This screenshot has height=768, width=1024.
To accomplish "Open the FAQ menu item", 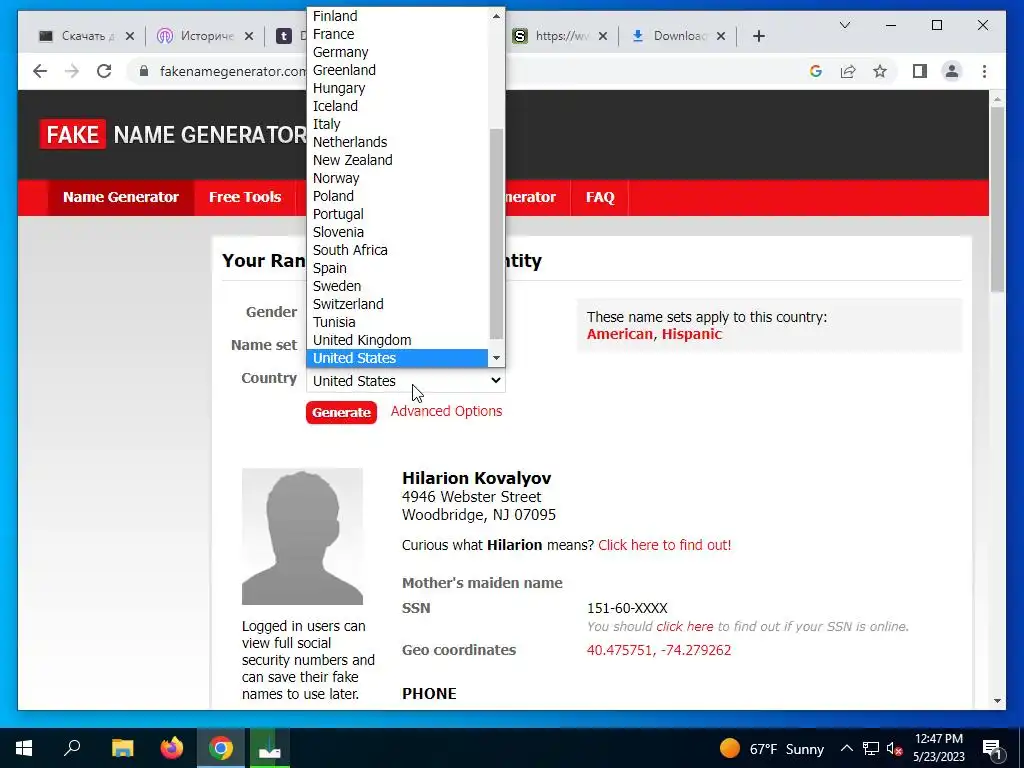I will tap(600, 197).
